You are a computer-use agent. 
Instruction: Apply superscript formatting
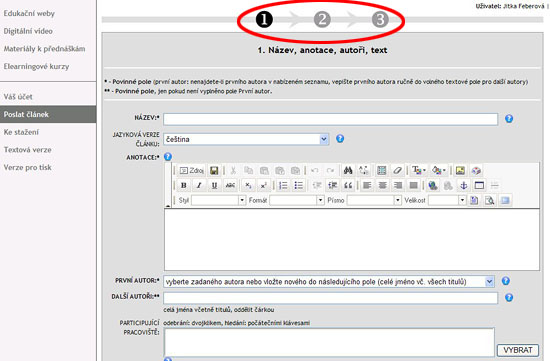pyautogui.click(x=263, y=185)
